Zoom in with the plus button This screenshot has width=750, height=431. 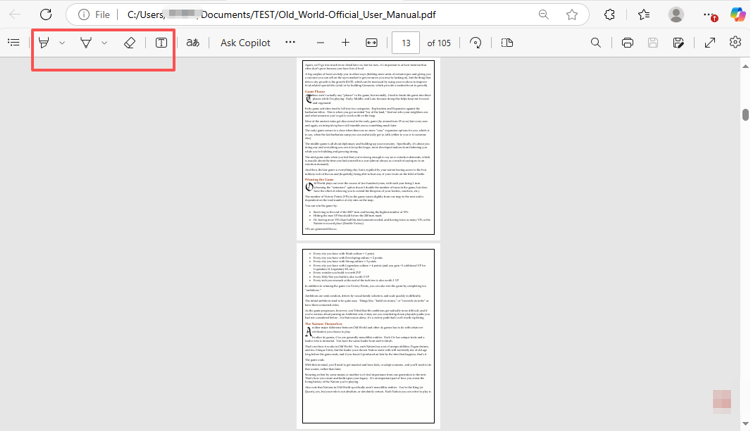coord(345,43)
